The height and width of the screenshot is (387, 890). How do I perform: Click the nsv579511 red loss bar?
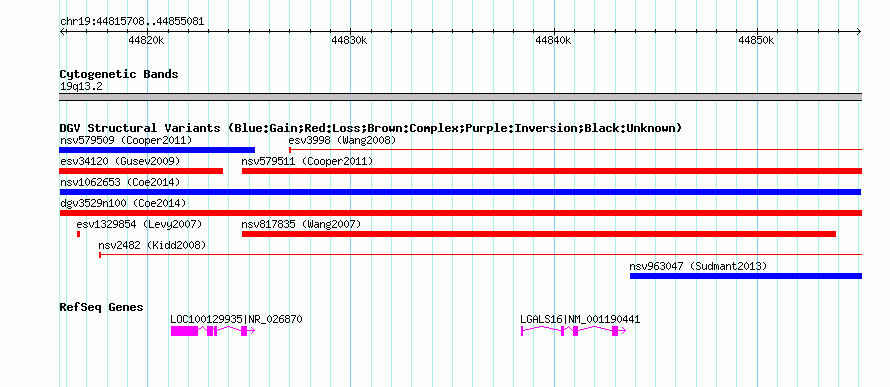[x=552, y=171]
